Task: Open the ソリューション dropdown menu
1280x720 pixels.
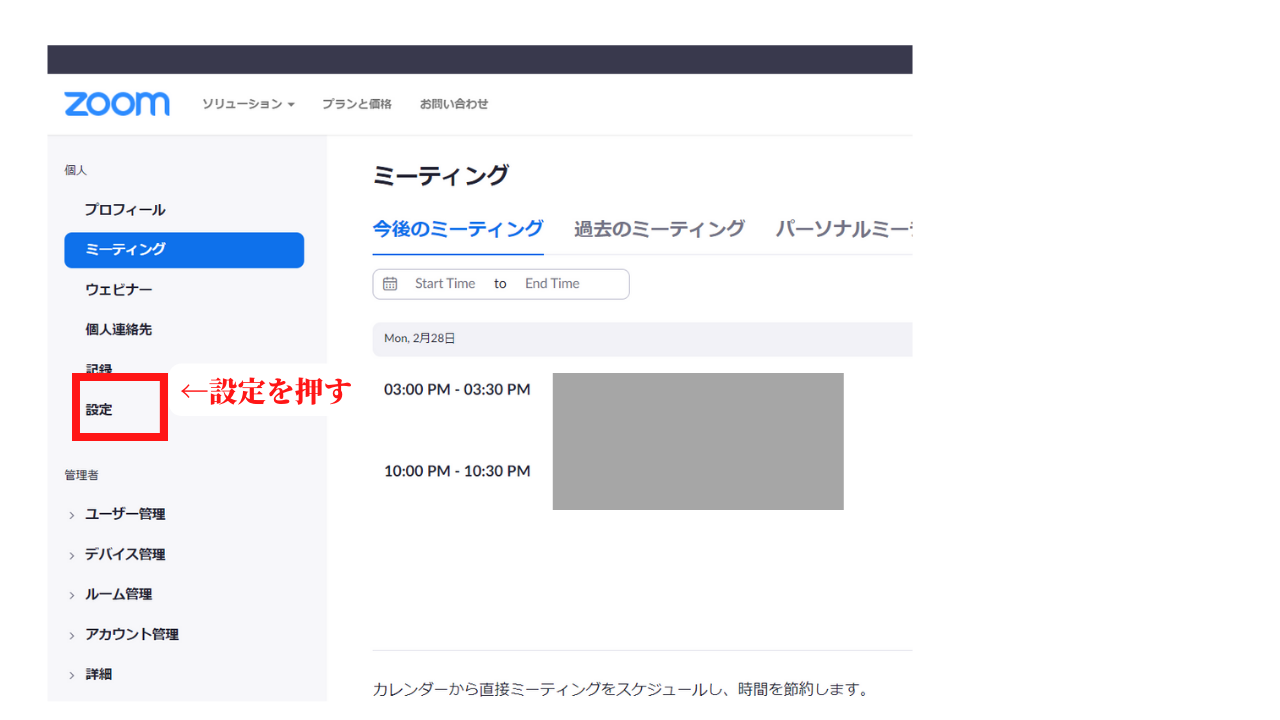Action: pos(248,104)
